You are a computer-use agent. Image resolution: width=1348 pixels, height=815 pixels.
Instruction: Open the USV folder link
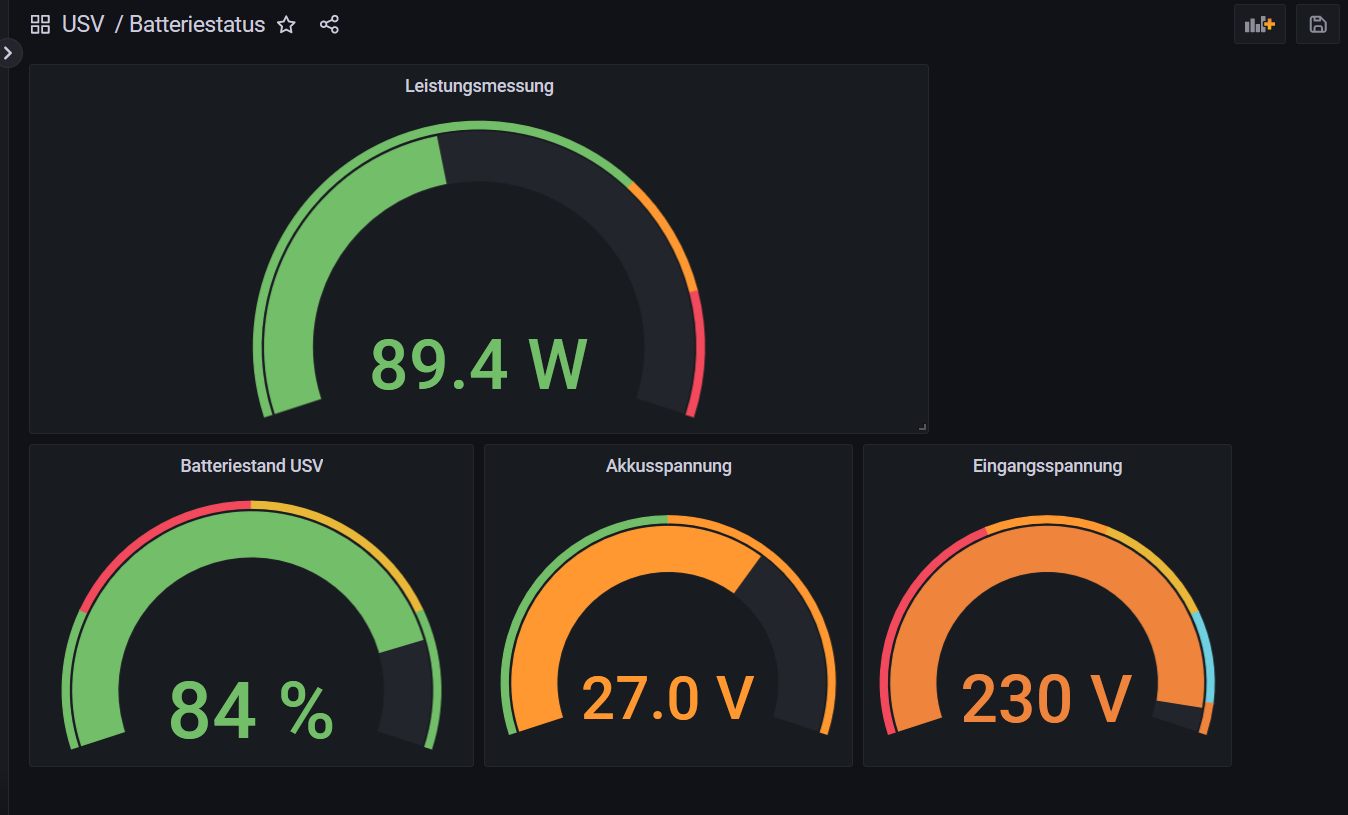tap(83, 25)
